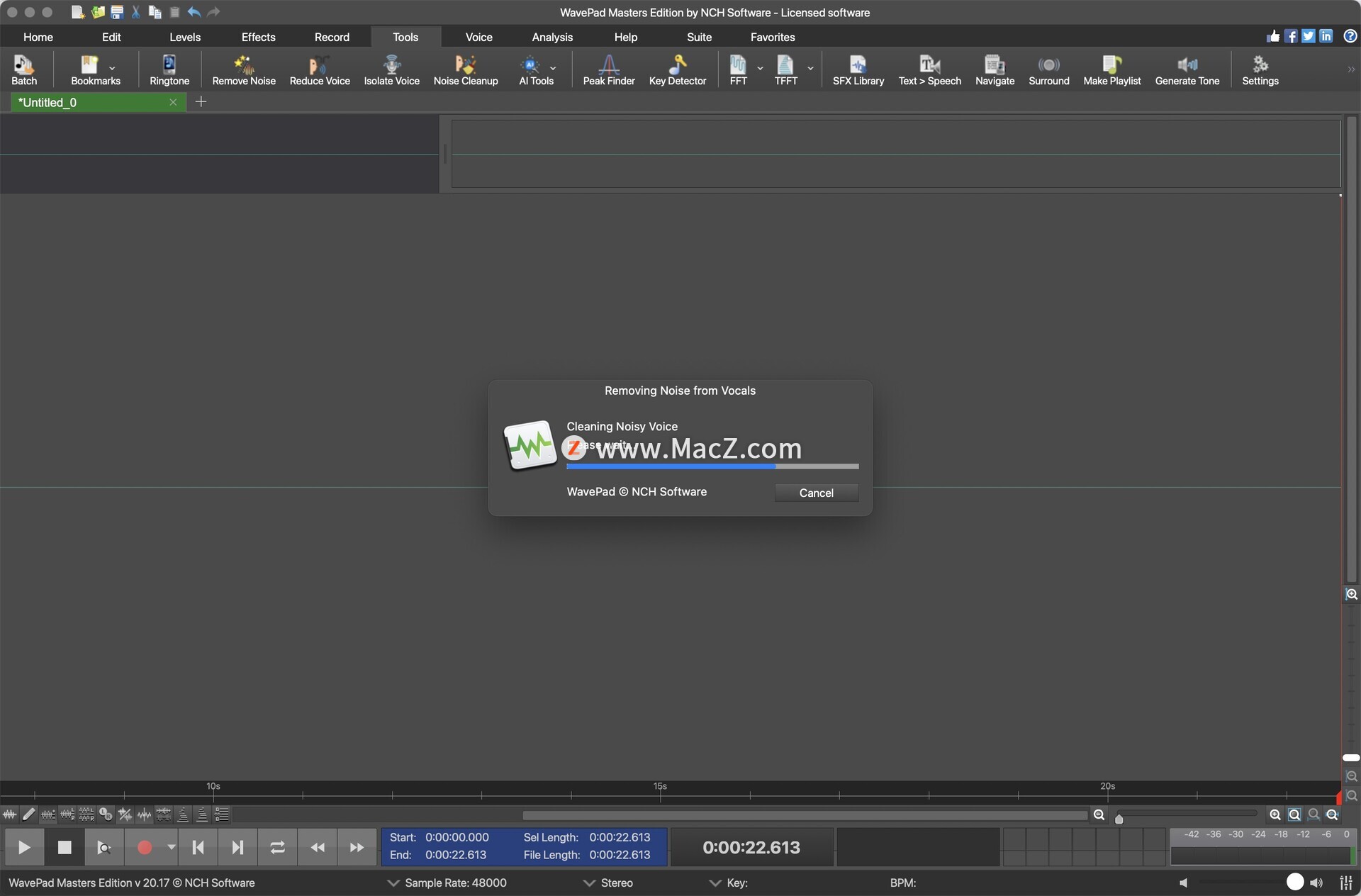Toggle loop playback mode

click(277, 847)
